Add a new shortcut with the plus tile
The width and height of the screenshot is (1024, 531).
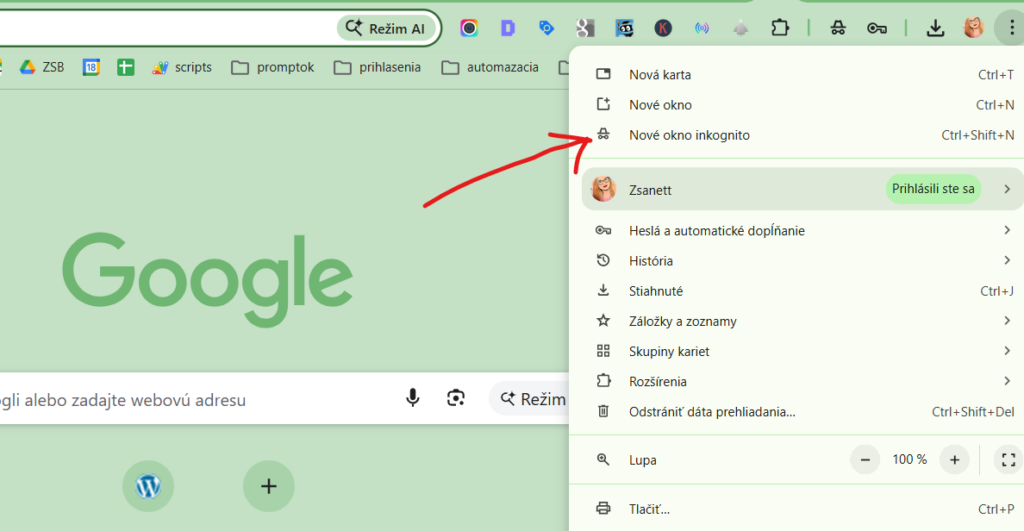(x=268, y=486)
